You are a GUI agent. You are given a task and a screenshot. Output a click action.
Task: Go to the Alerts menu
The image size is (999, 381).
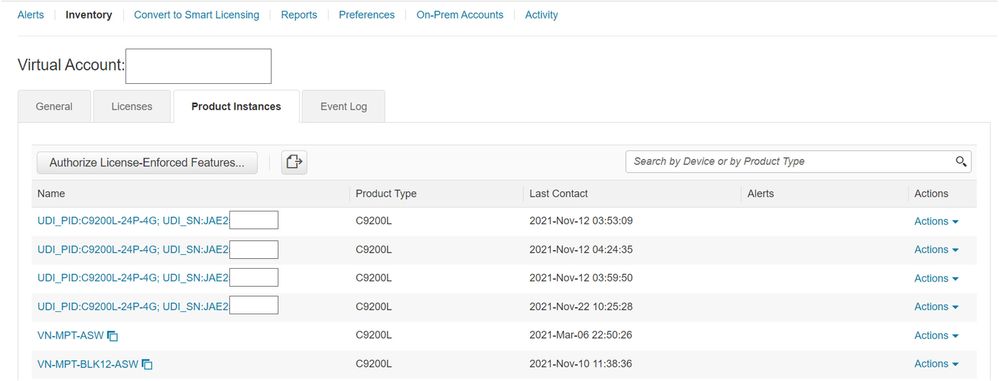pyautogui.click(x=31, y=15)
